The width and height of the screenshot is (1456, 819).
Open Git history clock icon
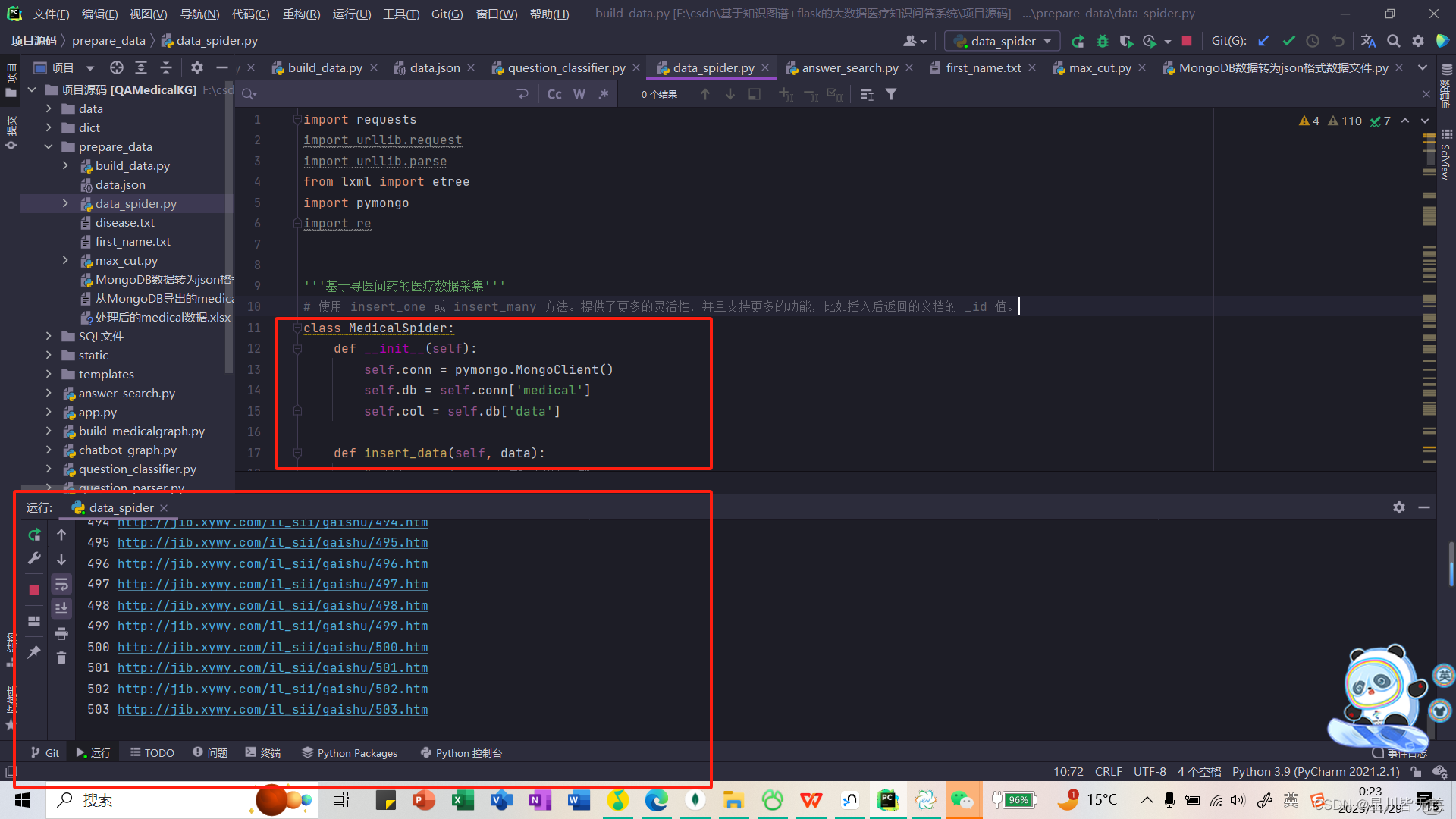click(x=1313, y=41)
